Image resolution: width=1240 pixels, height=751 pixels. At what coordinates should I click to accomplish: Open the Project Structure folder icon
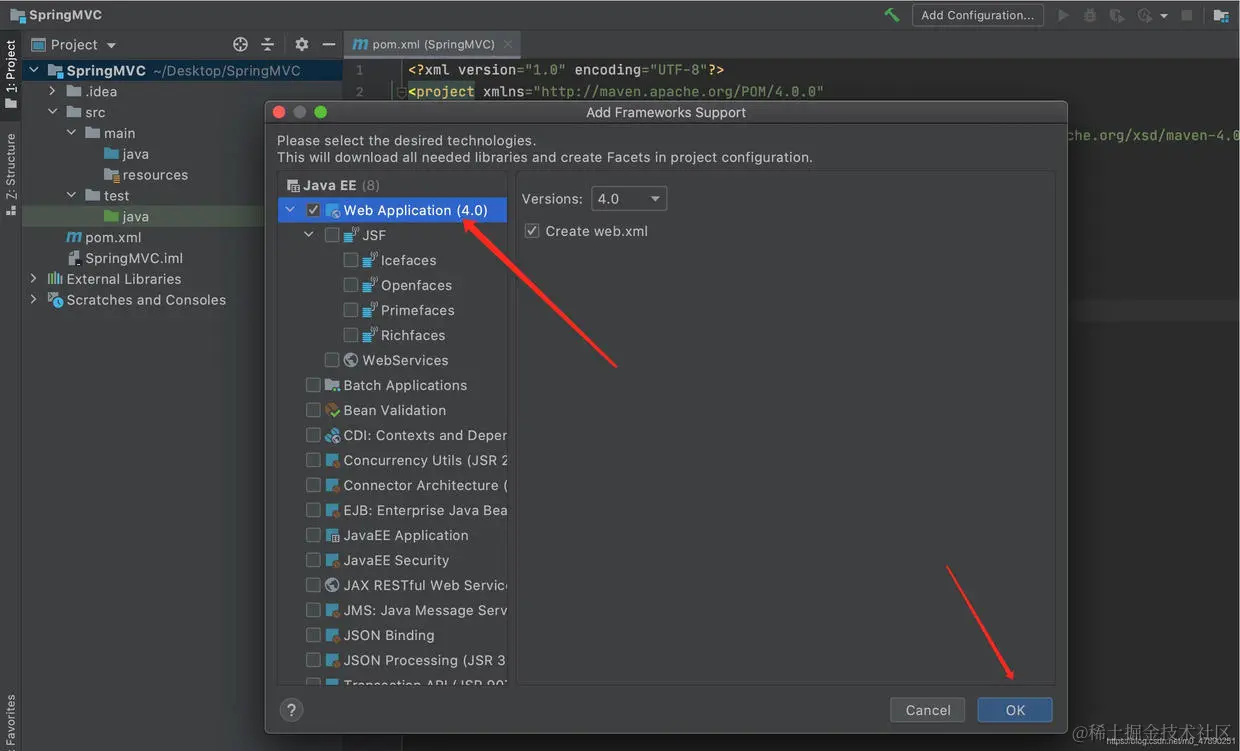click(1221, 15)
